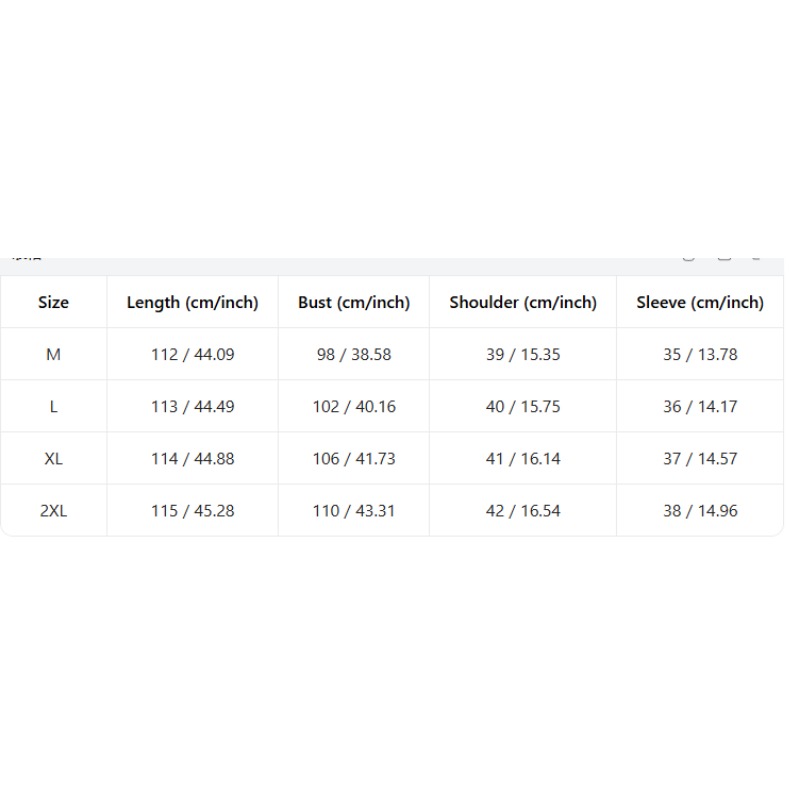Click the 110 / 43.31 bust cell
The height and width of the screenshot is (800, 800).
coord(354,510)
